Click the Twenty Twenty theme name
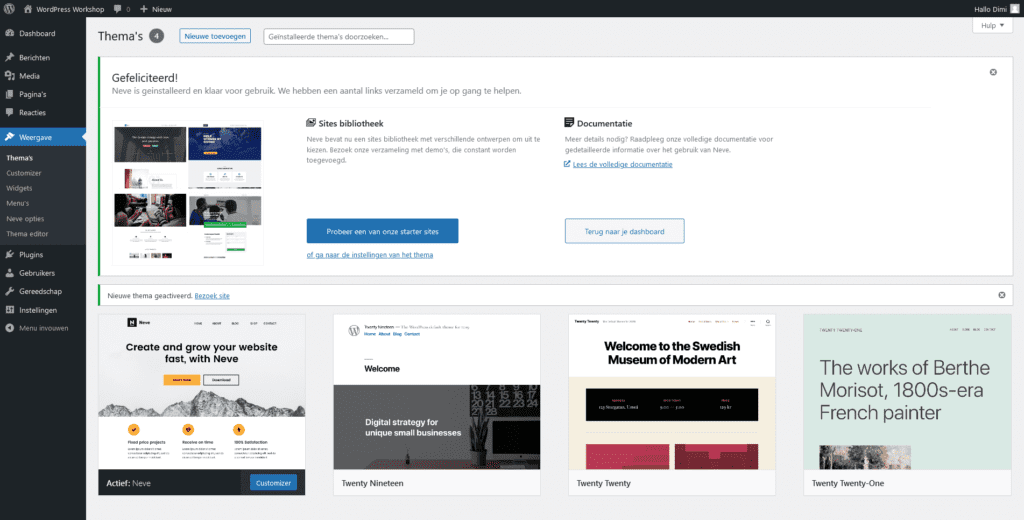 tap(603, 483)
